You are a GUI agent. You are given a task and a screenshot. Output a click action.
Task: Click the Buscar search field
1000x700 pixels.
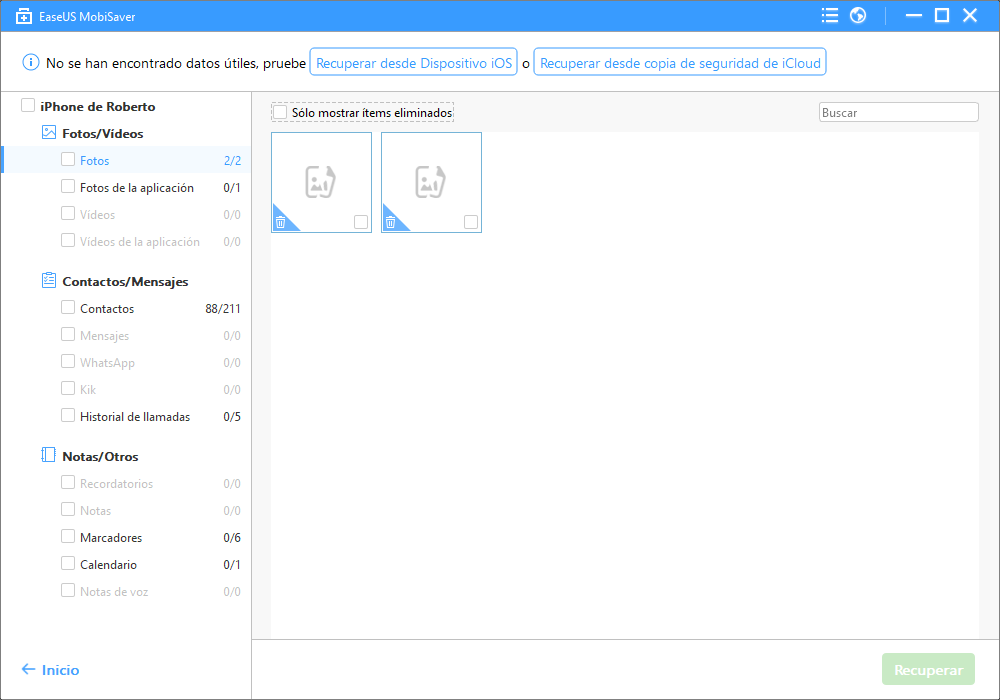[x=898, y=113]
